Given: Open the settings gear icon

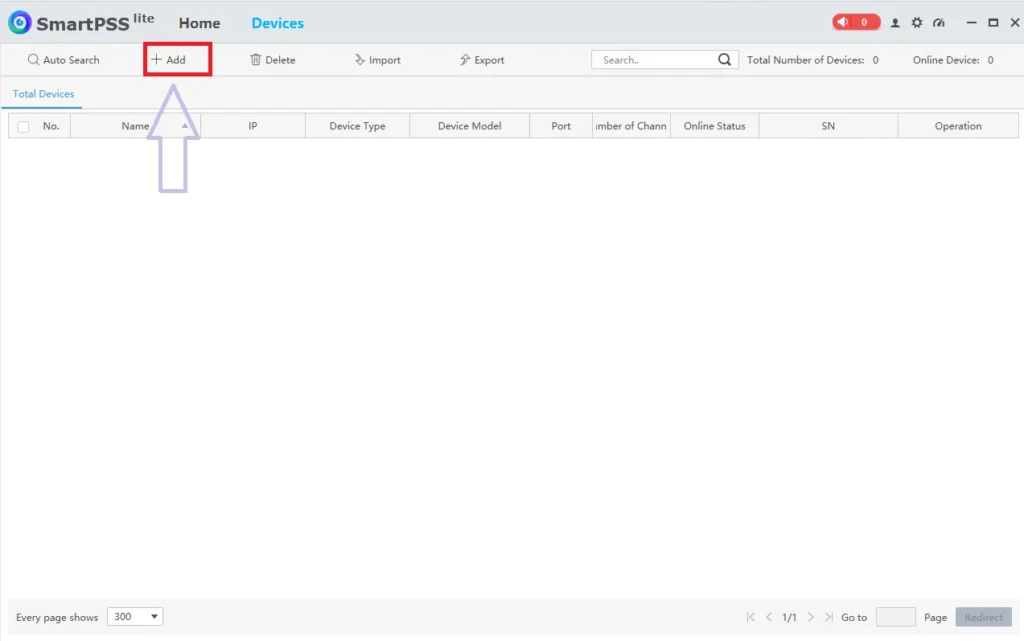Looking at the screenshot, I should [x=917, y=21].
